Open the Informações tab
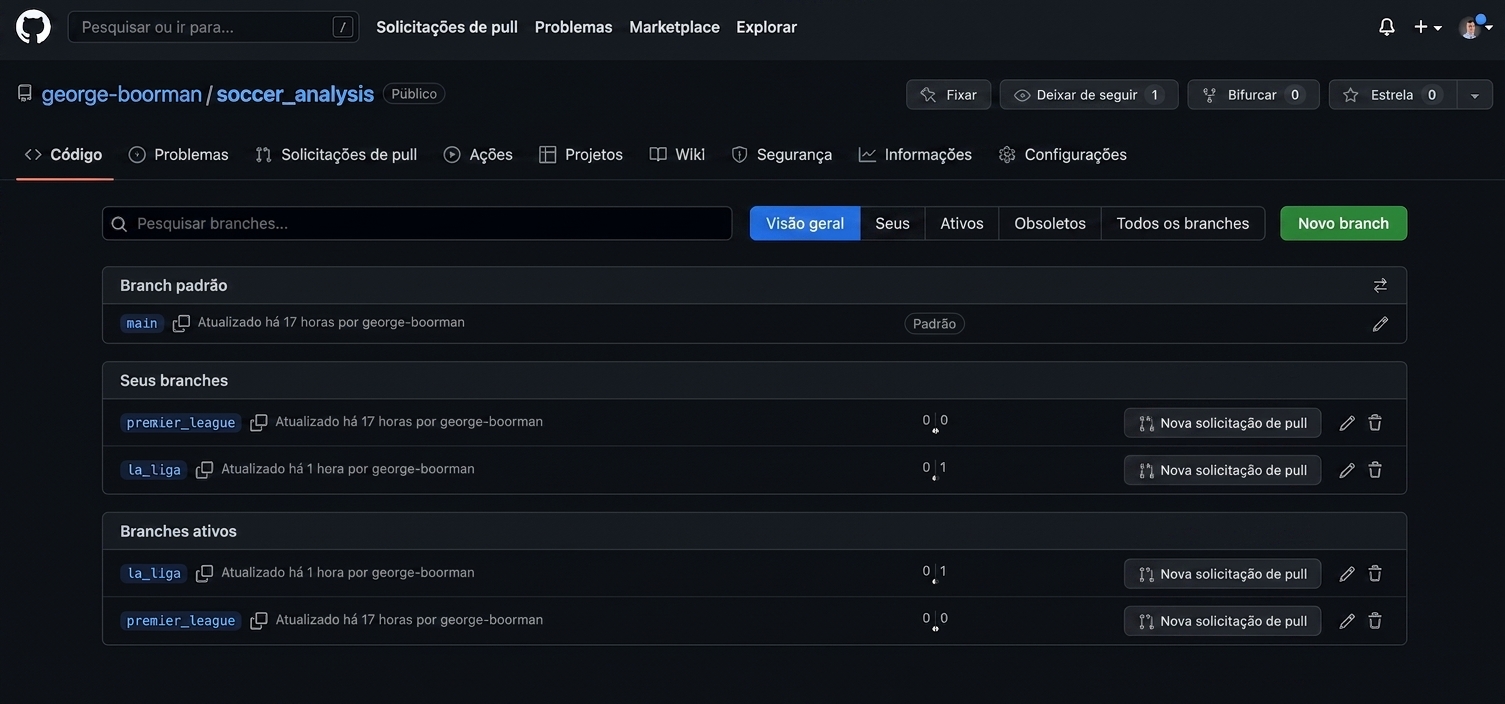 click(915, 154)
